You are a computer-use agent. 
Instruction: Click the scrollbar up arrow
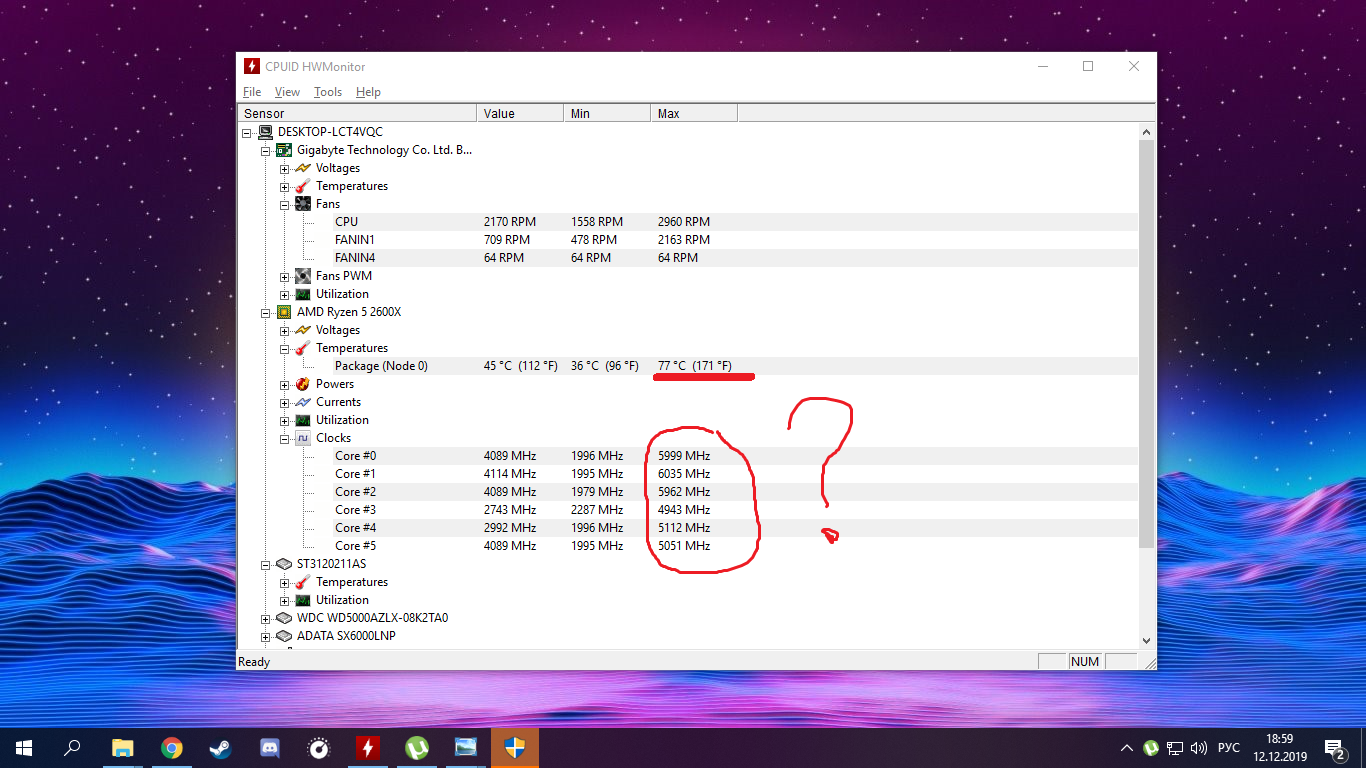(1146, 131)
